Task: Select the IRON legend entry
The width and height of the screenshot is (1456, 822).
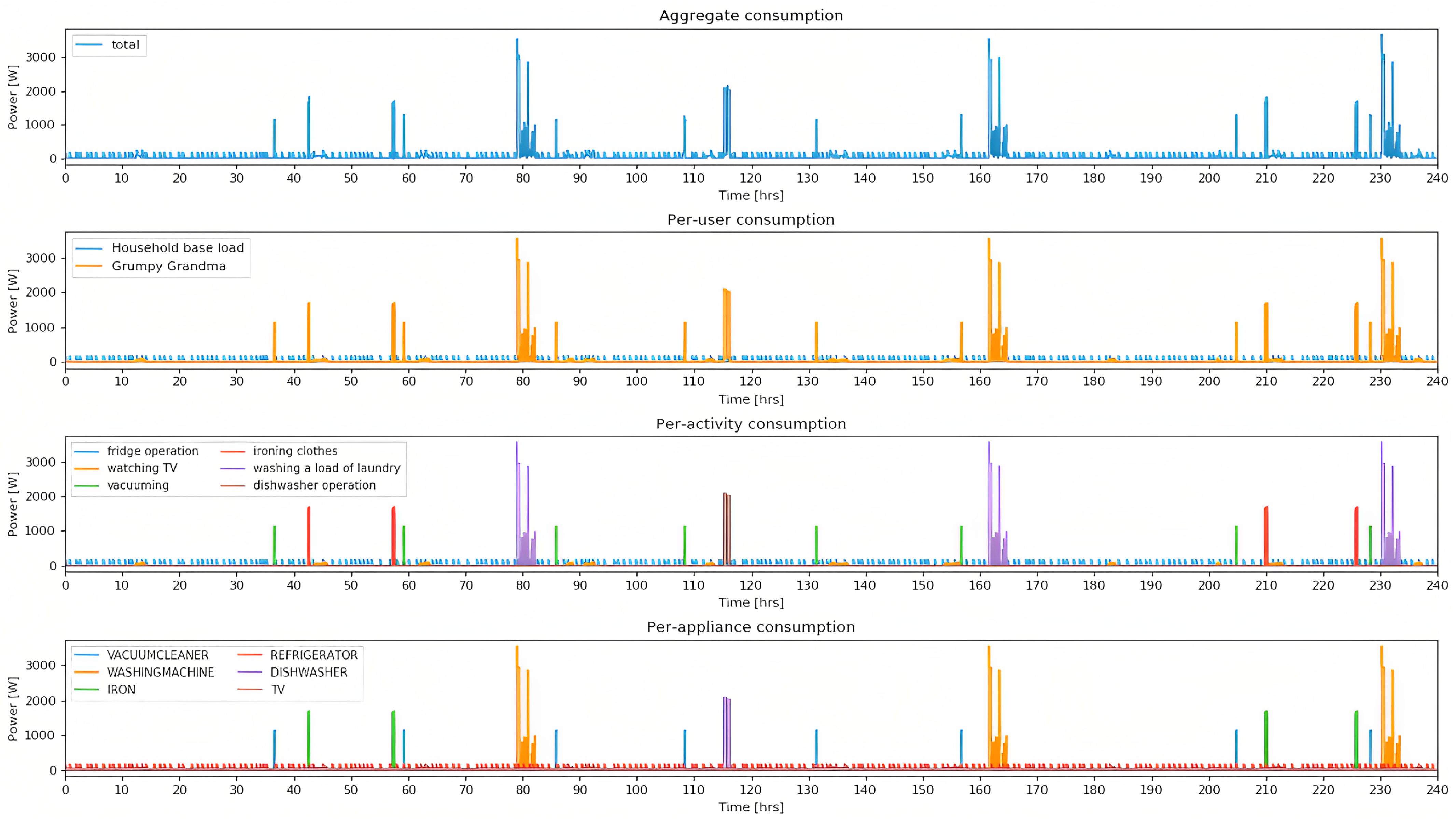Action: [x=121, y=690]
